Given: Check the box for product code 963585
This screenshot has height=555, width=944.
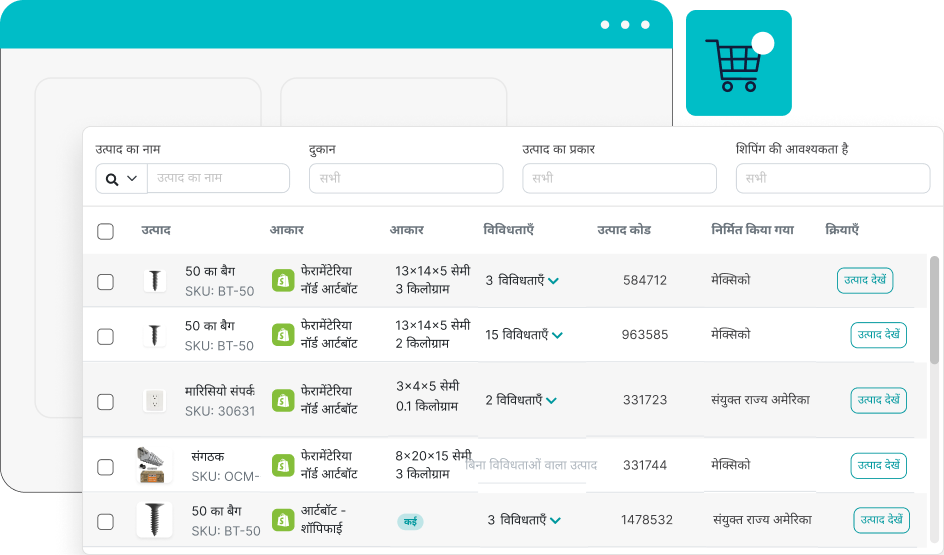Looking at the screenshot, I should [105, 337].
